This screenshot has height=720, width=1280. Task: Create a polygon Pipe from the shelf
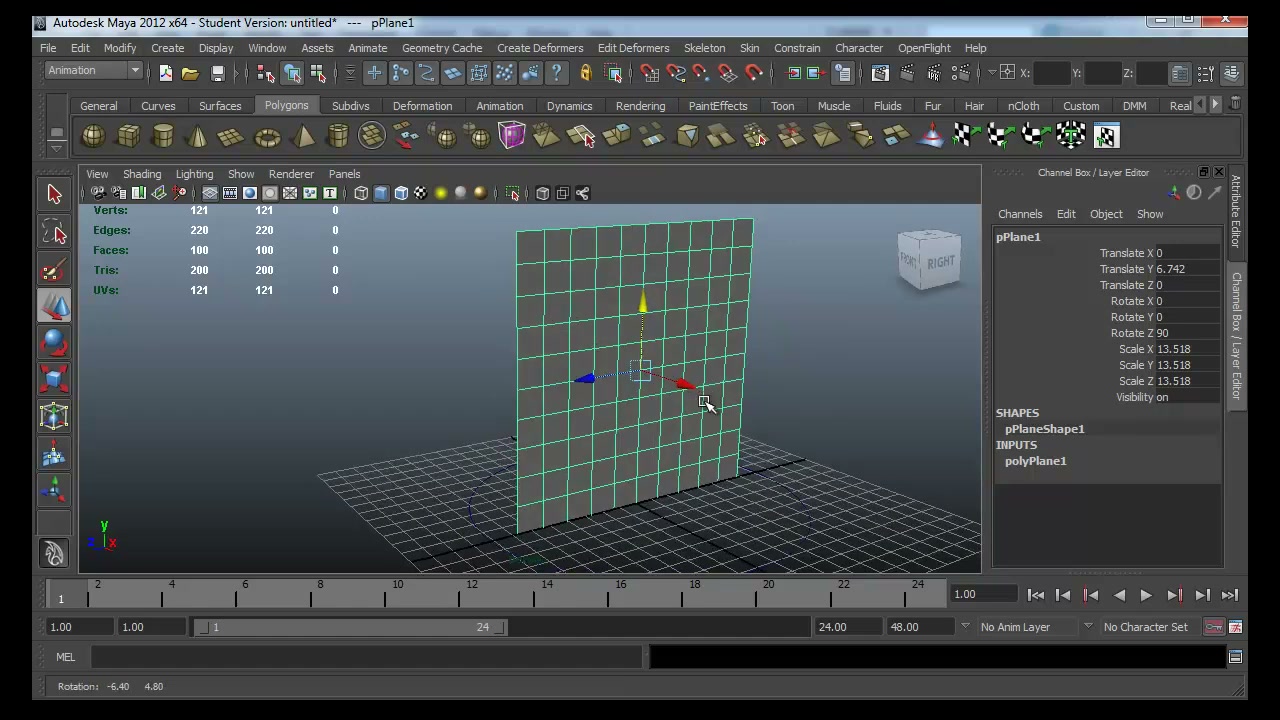[338, 136]
